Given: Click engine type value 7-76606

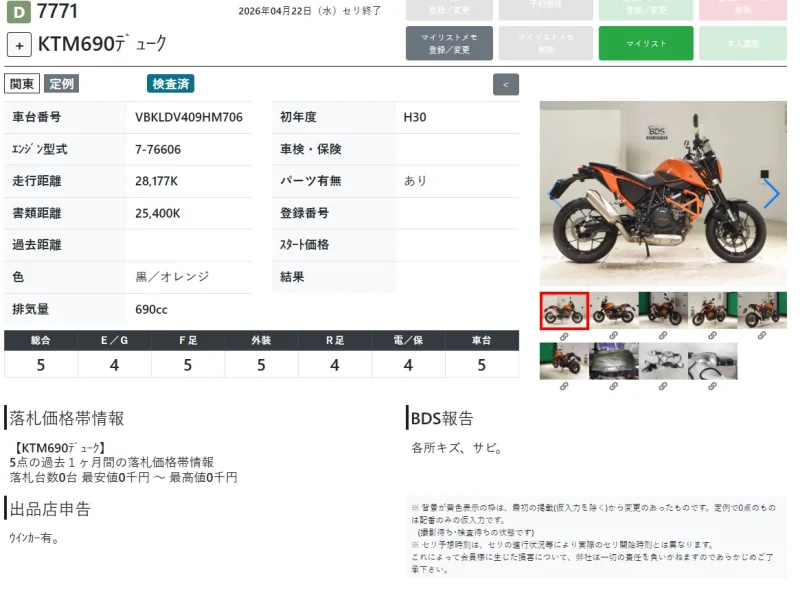Looking at the screenshot, I should coord(158,149).
